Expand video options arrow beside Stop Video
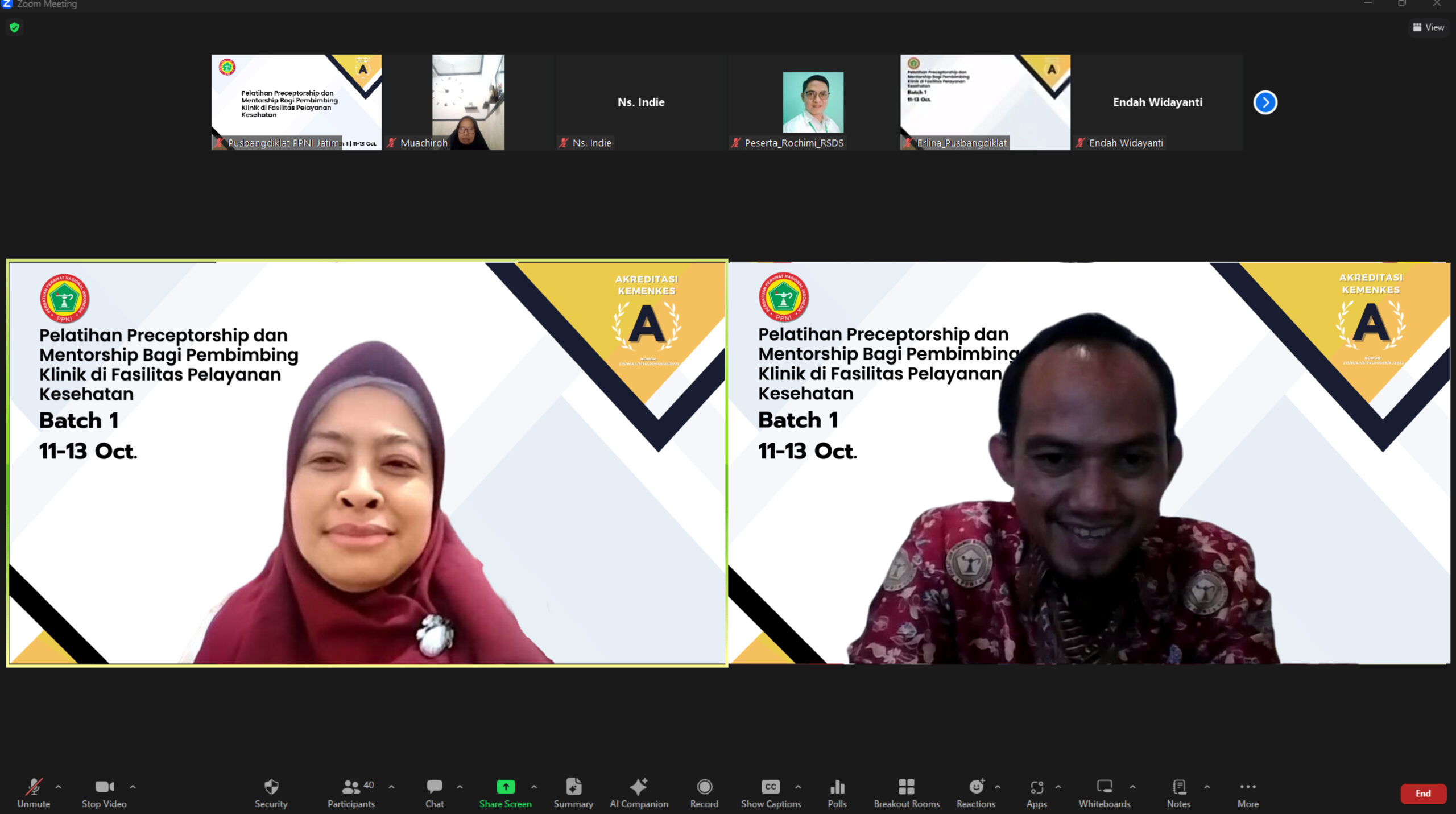This screenshot has height=814, width=1456. (x=133, y=787)
